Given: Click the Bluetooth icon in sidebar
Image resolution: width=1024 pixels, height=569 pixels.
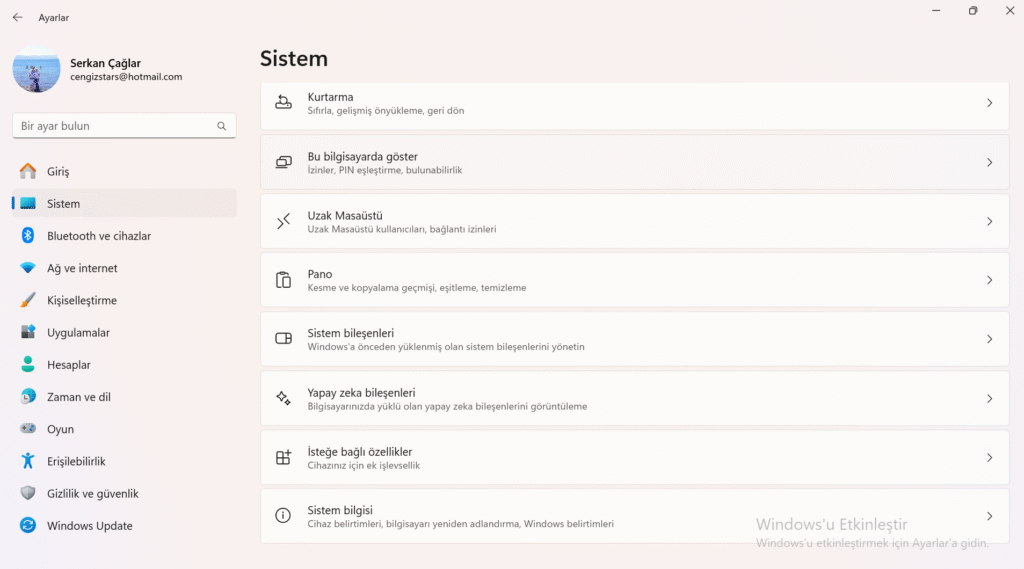Looking at the screenshot, I should [28, 236].
